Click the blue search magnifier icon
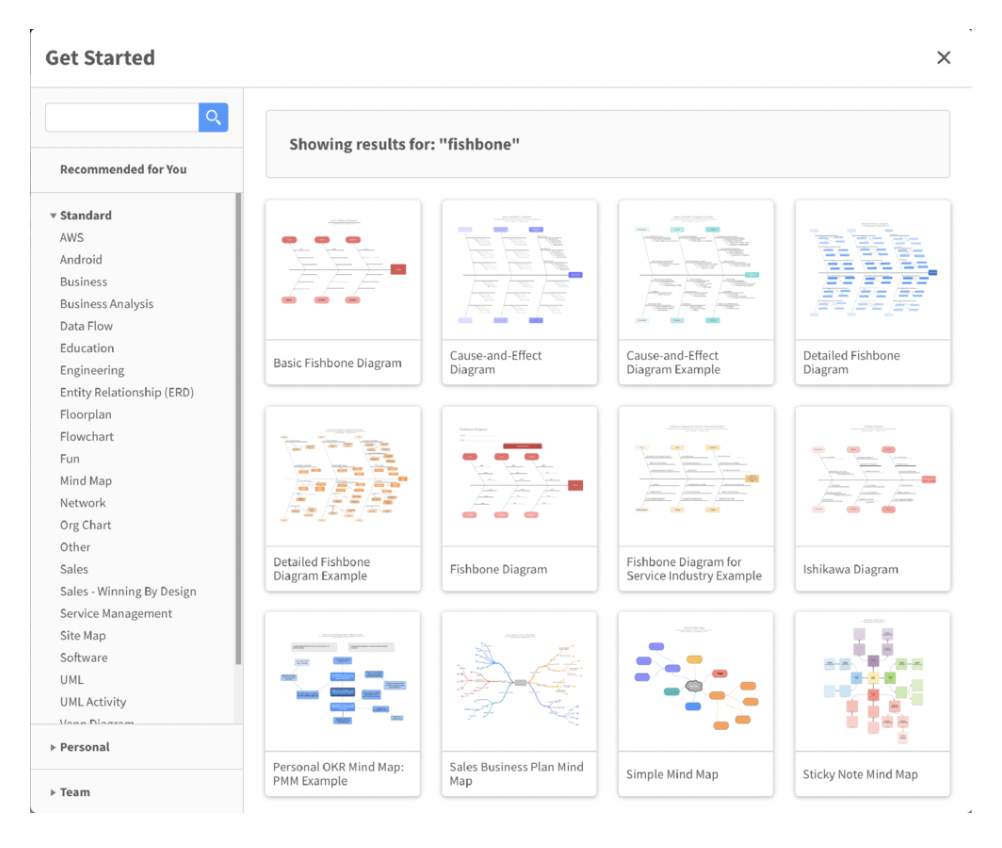1002x848 pixels. 213,118
